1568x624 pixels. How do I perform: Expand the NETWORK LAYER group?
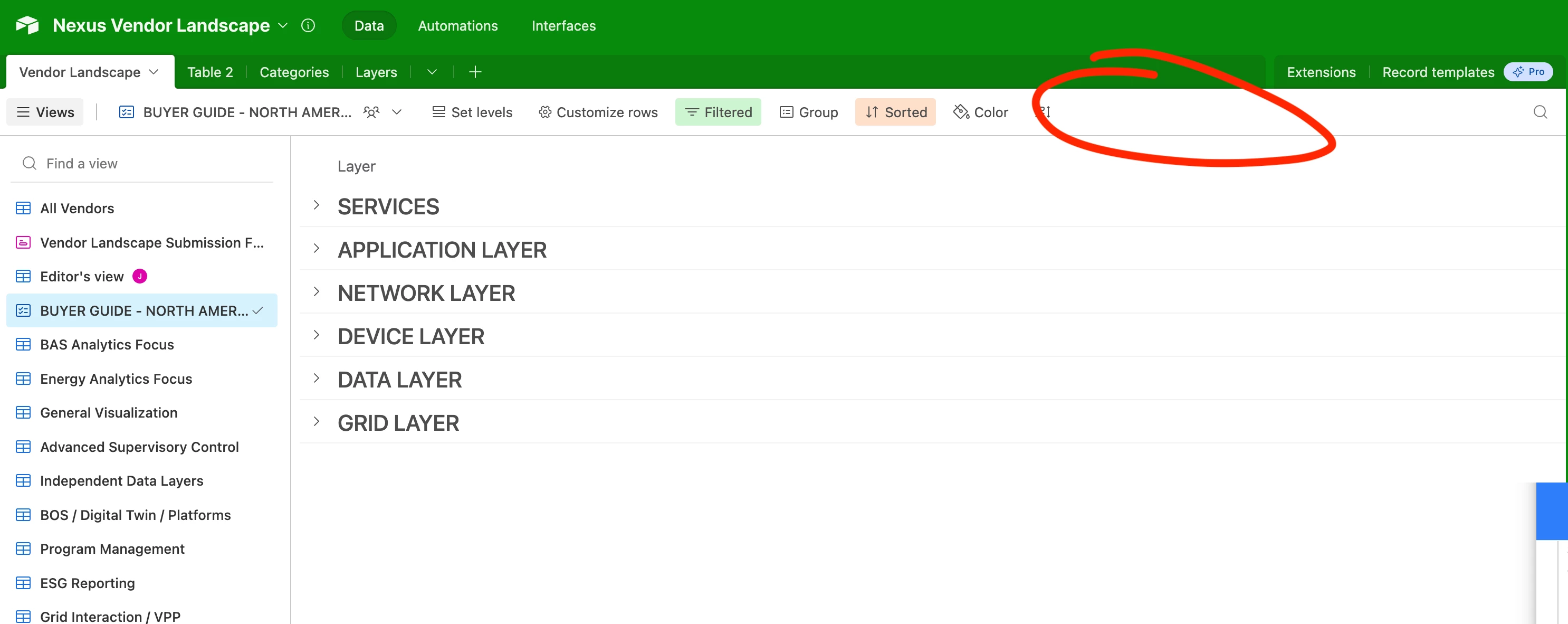[317, 291]
